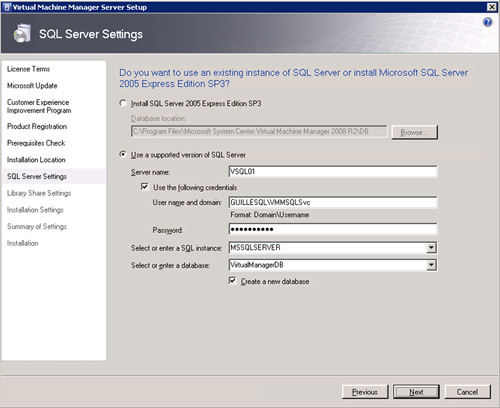Open the Prerequisites Check step
The height and width of the screenshot is (408, 500).
36,143
